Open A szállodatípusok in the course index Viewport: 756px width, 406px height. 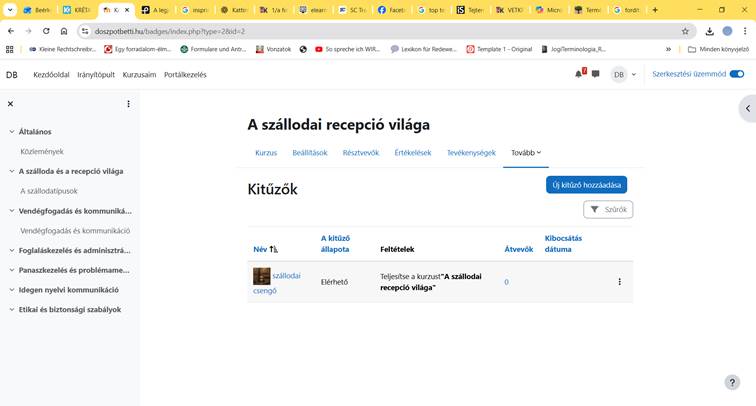tap(49, 191)
